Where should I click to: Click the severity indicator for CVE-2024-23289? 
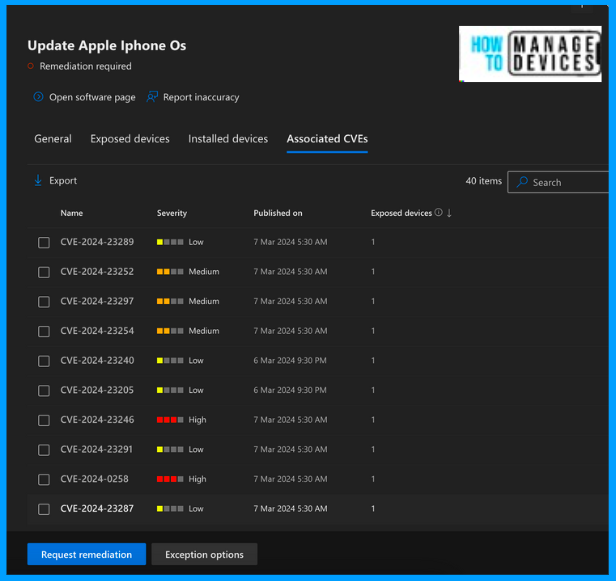tap(170, 242)
